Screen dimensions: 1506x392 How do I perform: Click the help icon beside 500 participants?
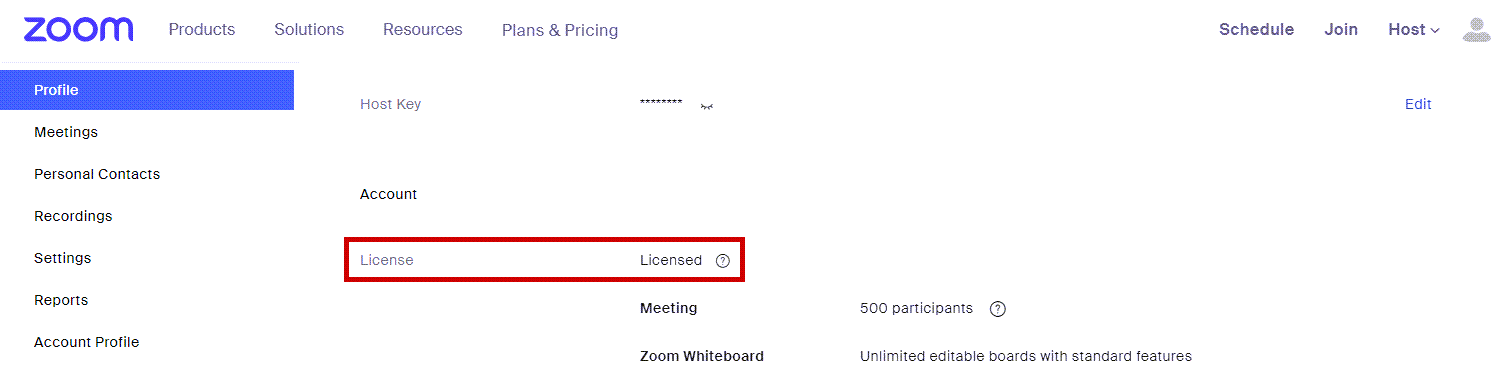coord(997,308)
